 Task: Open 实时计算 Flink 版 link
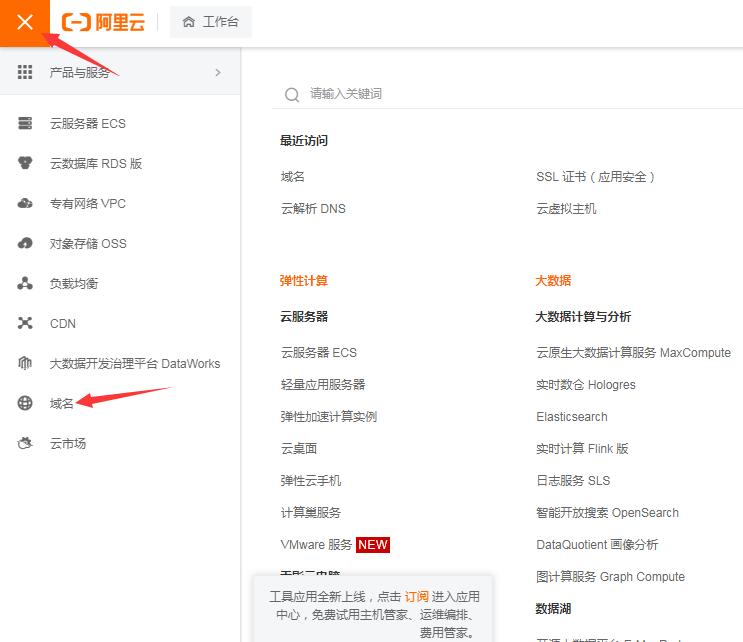[x=582, y=448]
